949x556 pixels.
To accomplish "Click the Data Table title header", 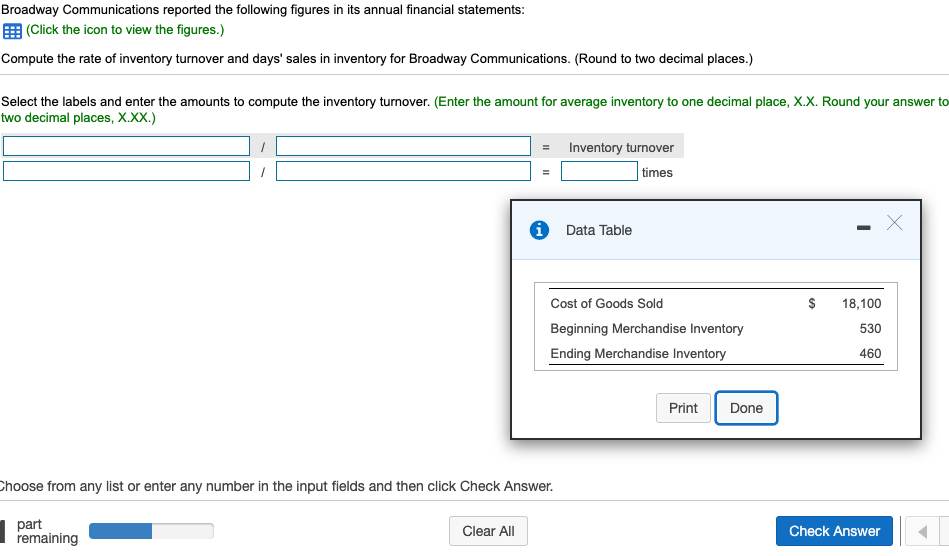I will click(x=599, y=230).
